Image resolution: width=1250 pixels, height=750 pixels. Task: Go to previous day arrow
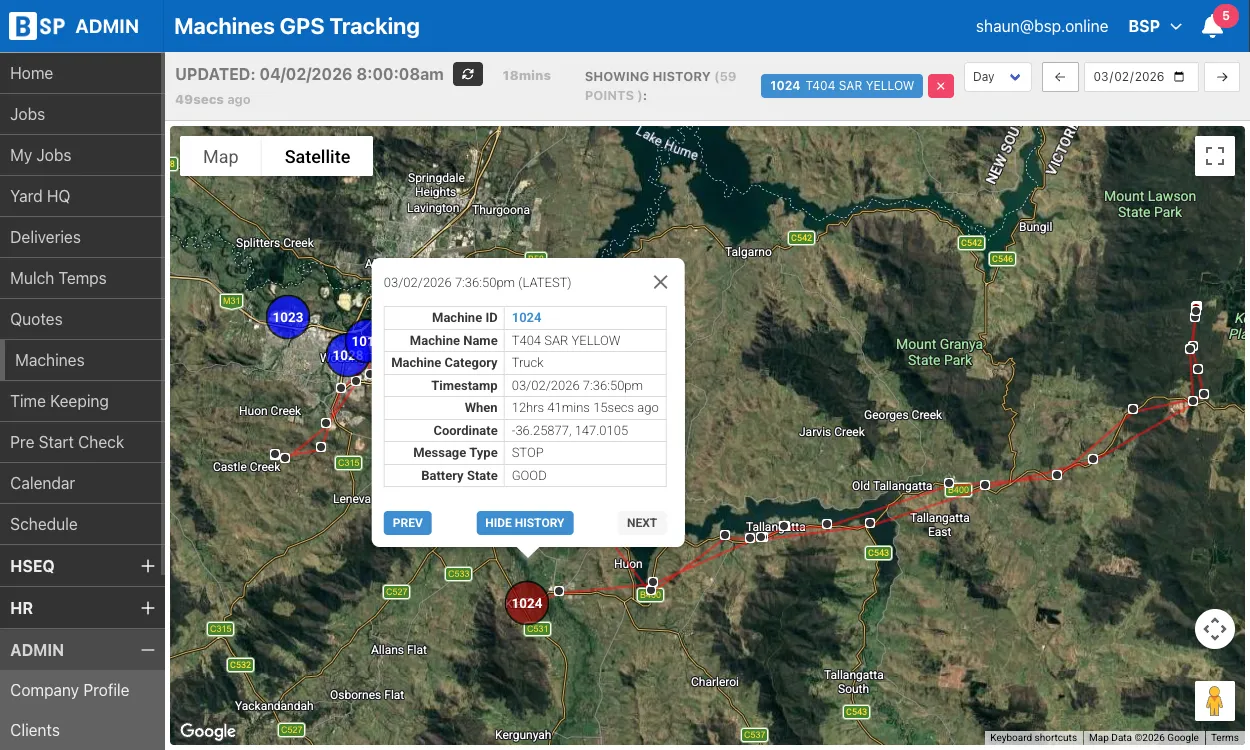(x=1060, y=77)
